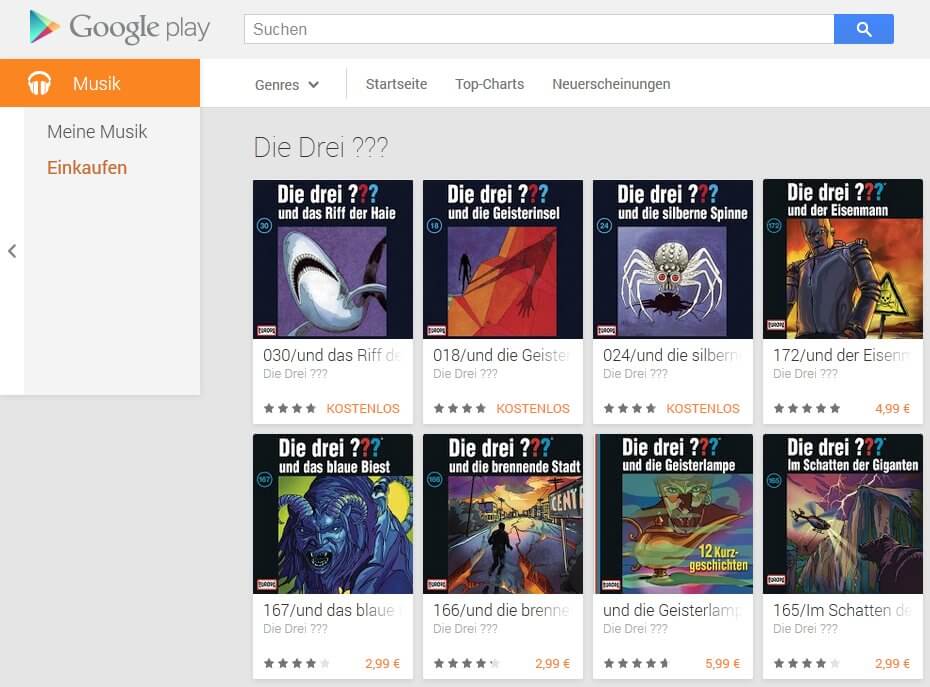Open the Schatten der Giganten album cover
Image resolution: width=930 pixels, height=687 pixels.
point(843,514)
